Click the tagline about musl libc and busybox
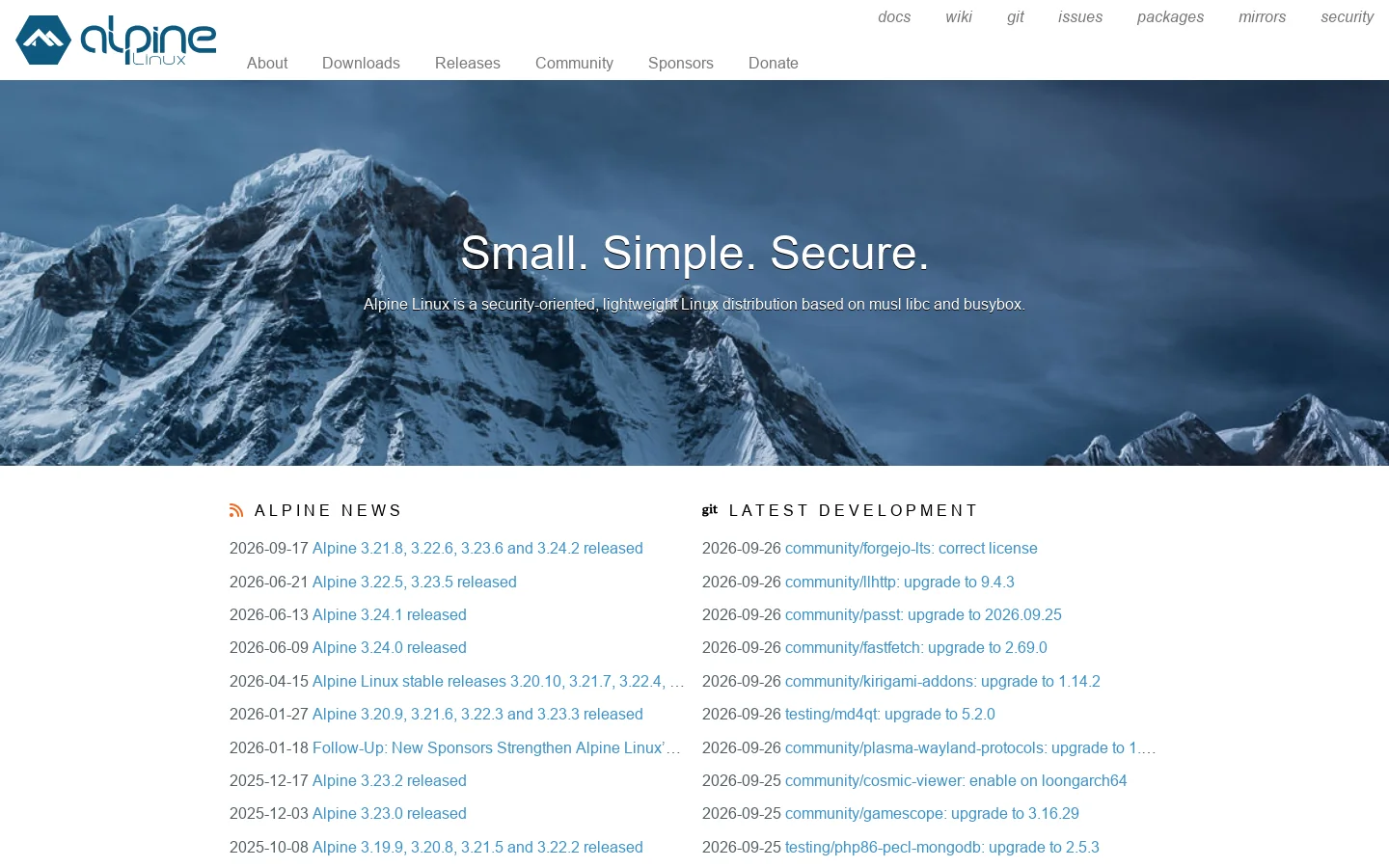This screenshot has height=868, width=1389. pos(694,304)
